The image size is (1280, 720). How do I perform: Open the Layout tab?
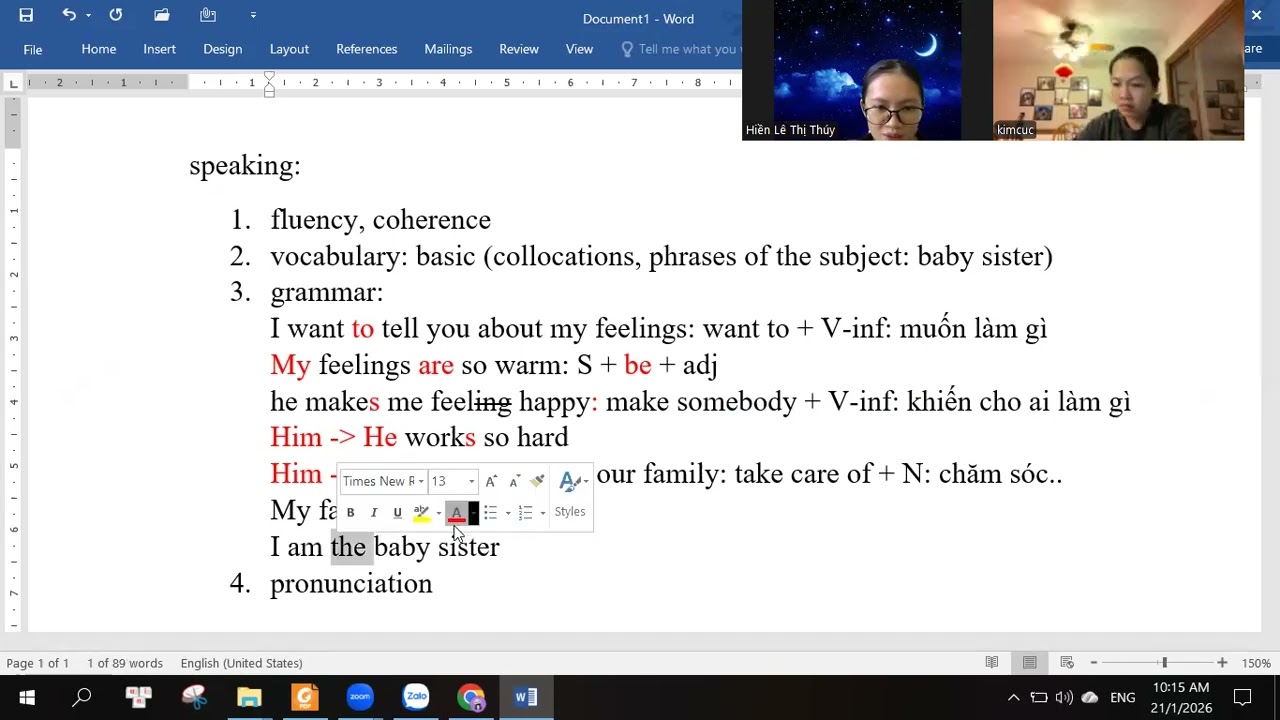tap(289, 49)
